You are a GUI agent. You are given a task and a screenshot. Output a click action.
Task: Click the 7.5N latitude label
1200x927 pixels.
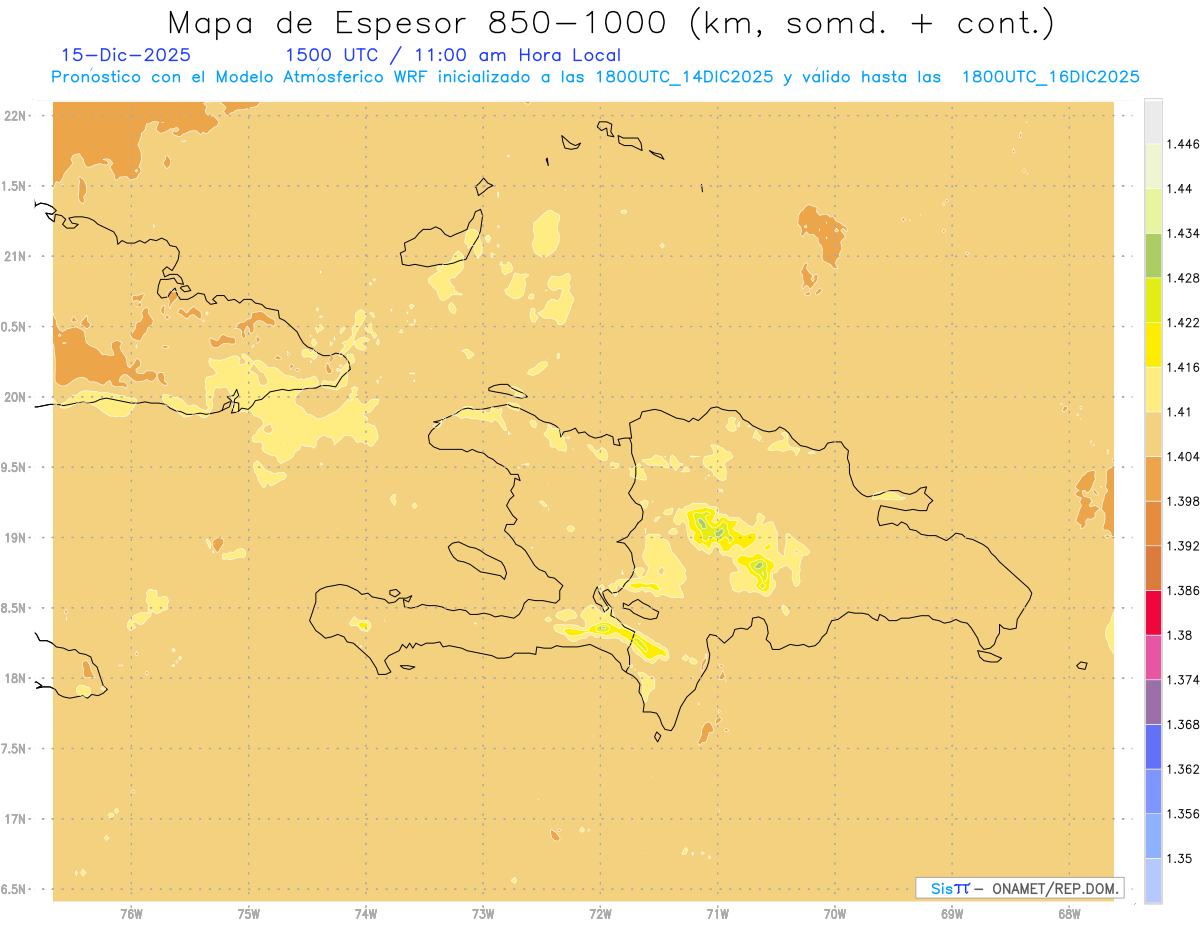(15, 749)
